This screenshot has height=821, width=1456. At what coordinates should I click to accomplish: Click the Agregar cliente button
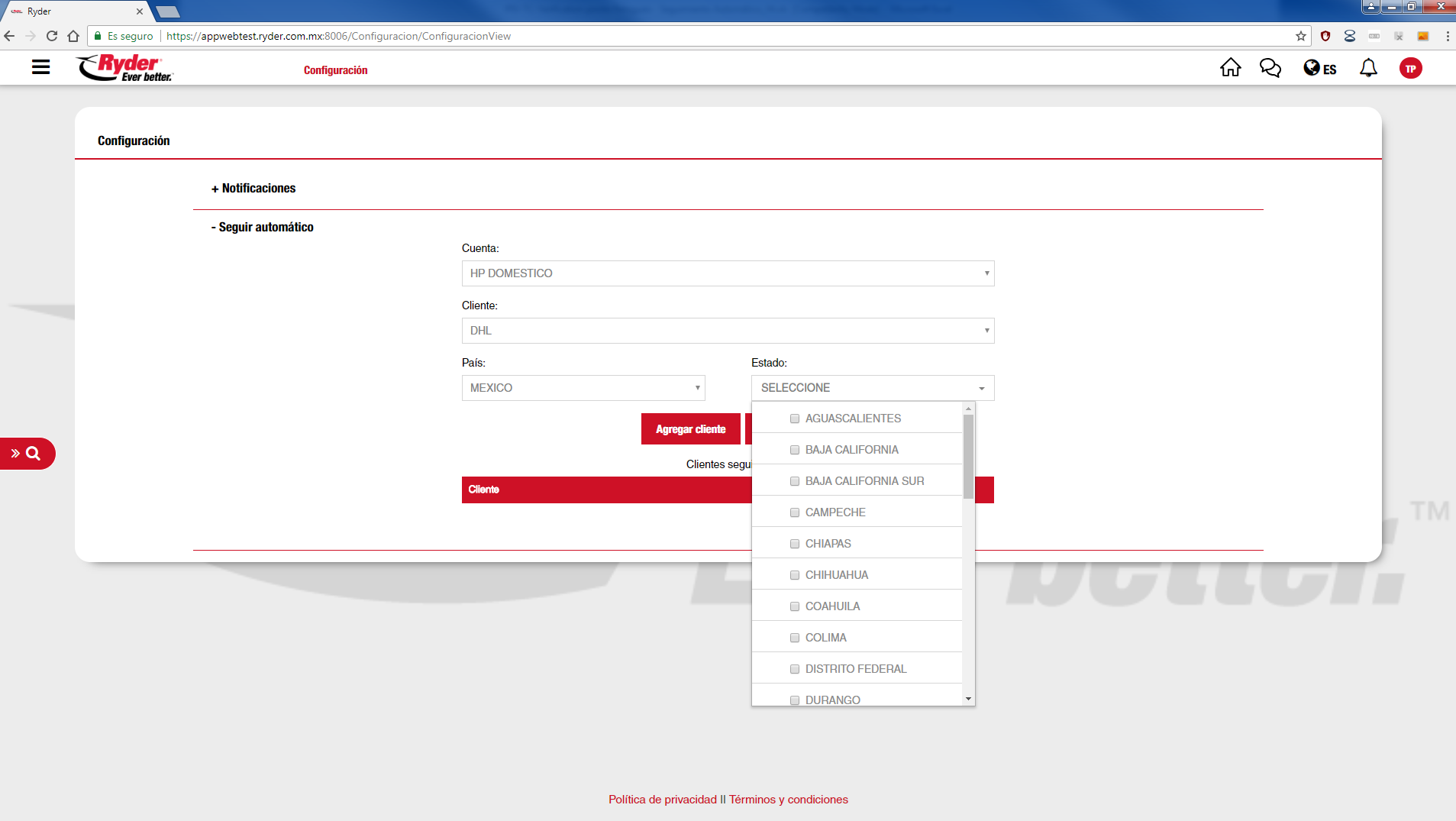[690, 429]
